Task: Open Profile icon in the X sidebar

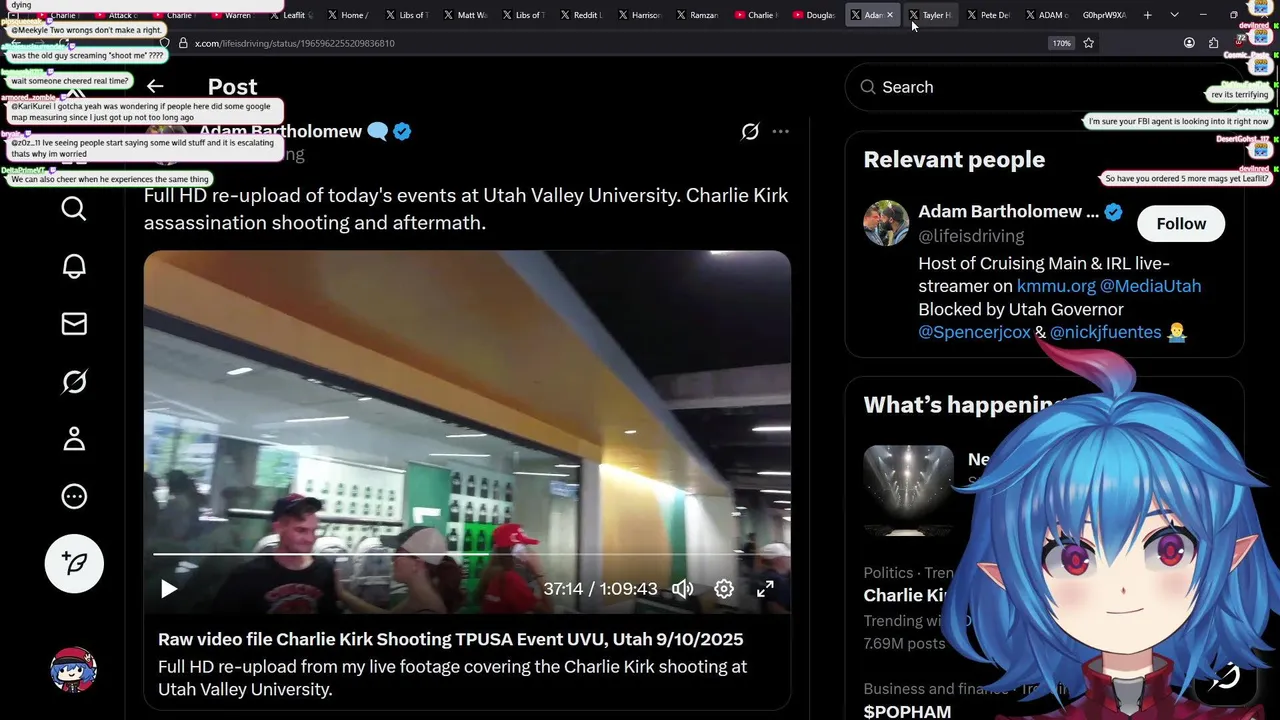Action: (74, 439)
